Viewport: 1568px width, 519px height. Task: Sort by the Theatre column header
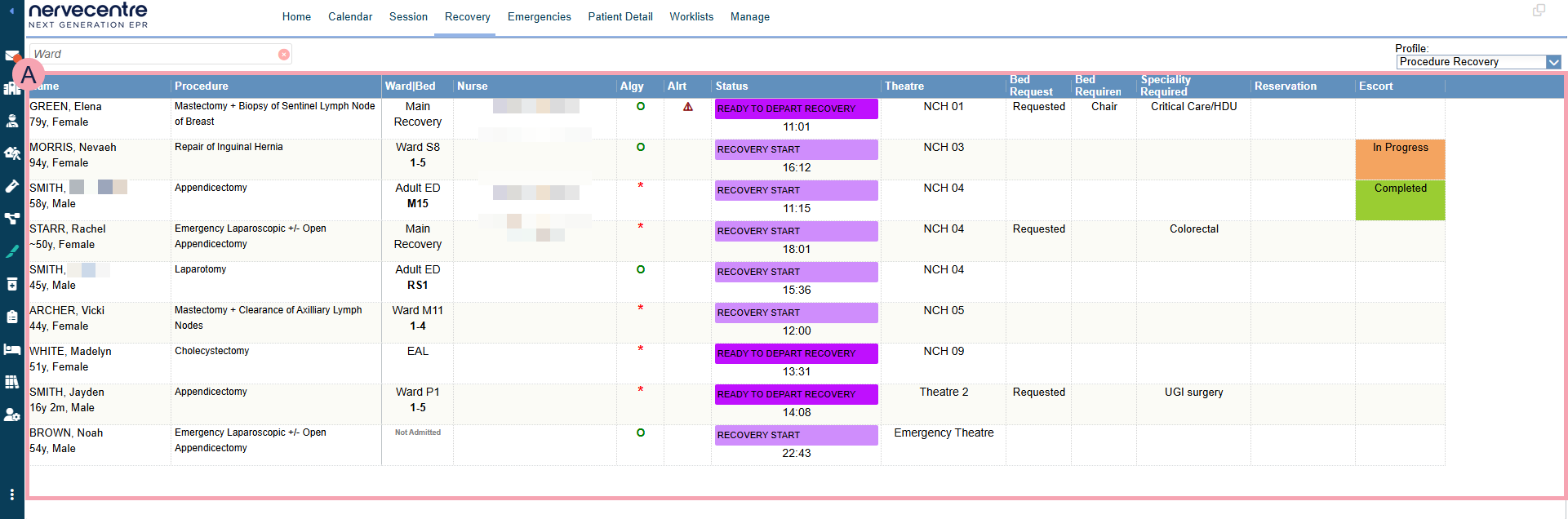[x=904, y=86]
